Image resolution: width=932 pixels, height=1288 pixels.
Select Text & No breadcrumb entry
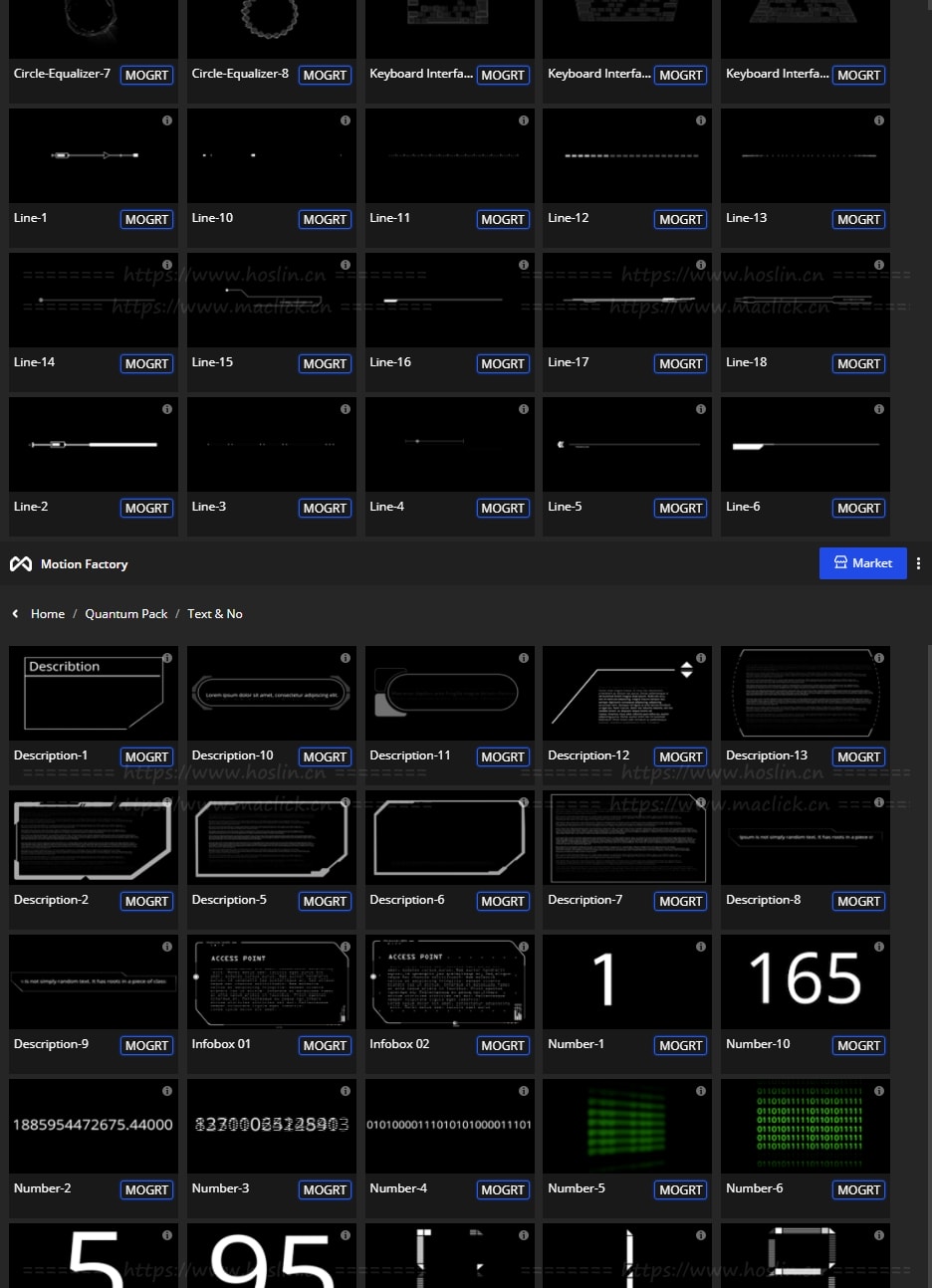click(x=215, y=614)
